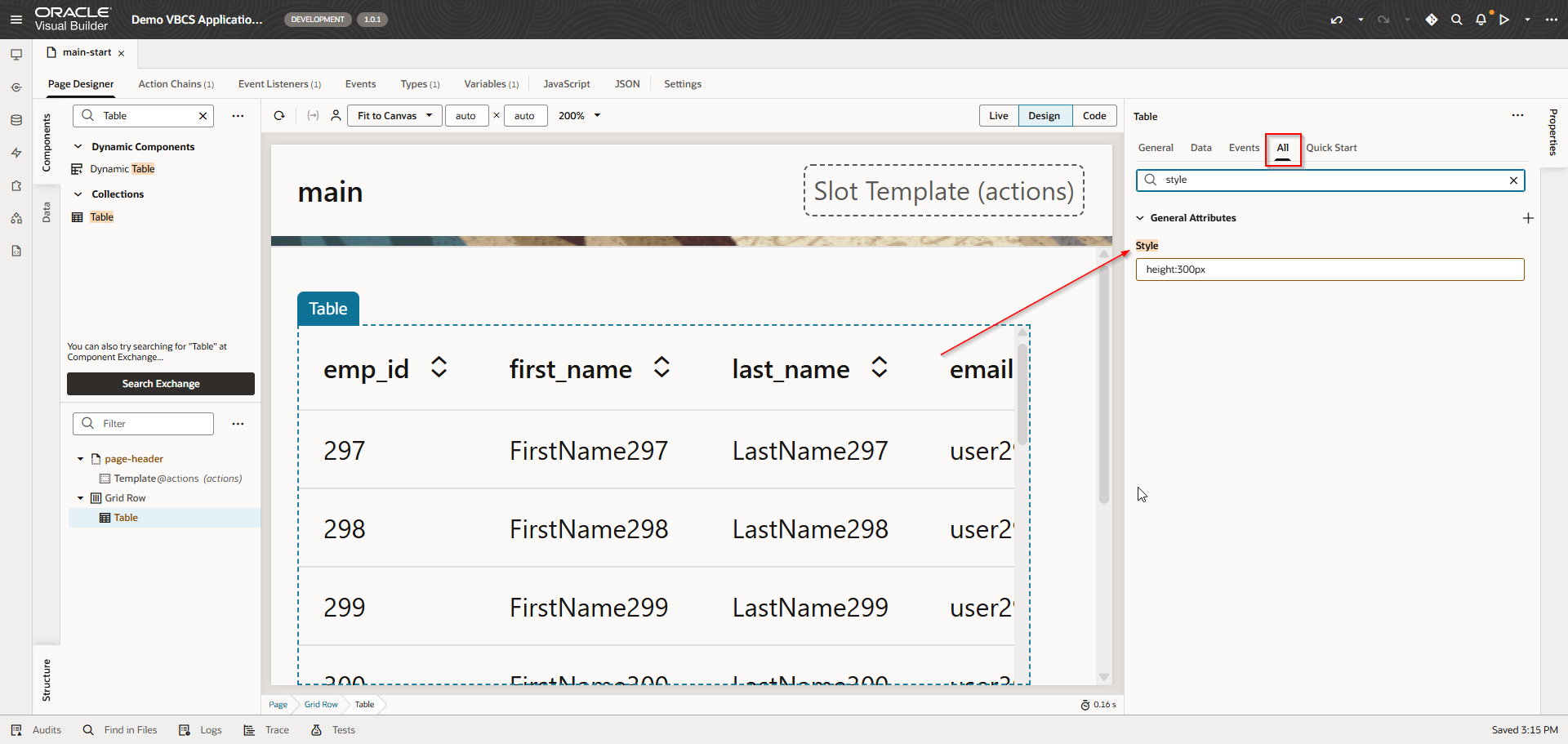This screenshot has width=1568, height=744.
Task: Clear the style search field
Action: click(1513, 180)
